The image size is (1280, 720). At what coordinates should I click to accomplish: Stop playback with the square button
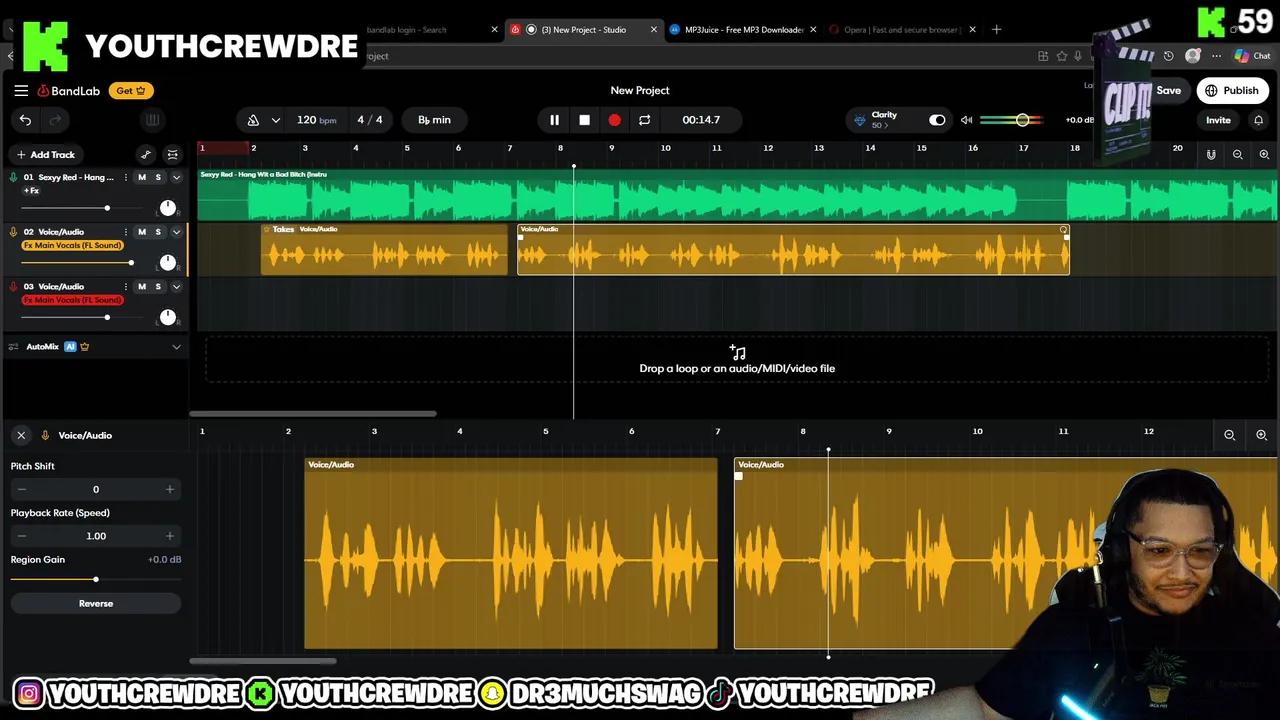tap(584, 120)
